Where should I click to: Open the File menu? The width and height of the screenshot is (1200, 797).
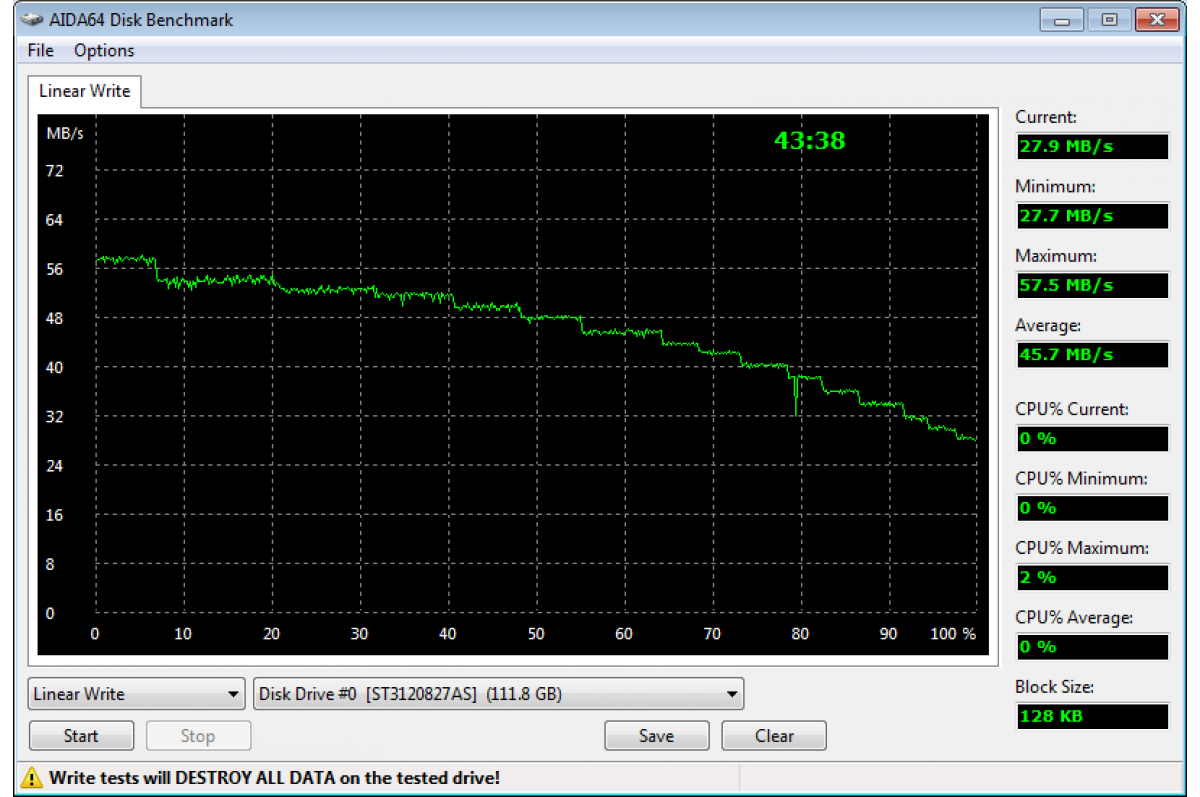41,50
